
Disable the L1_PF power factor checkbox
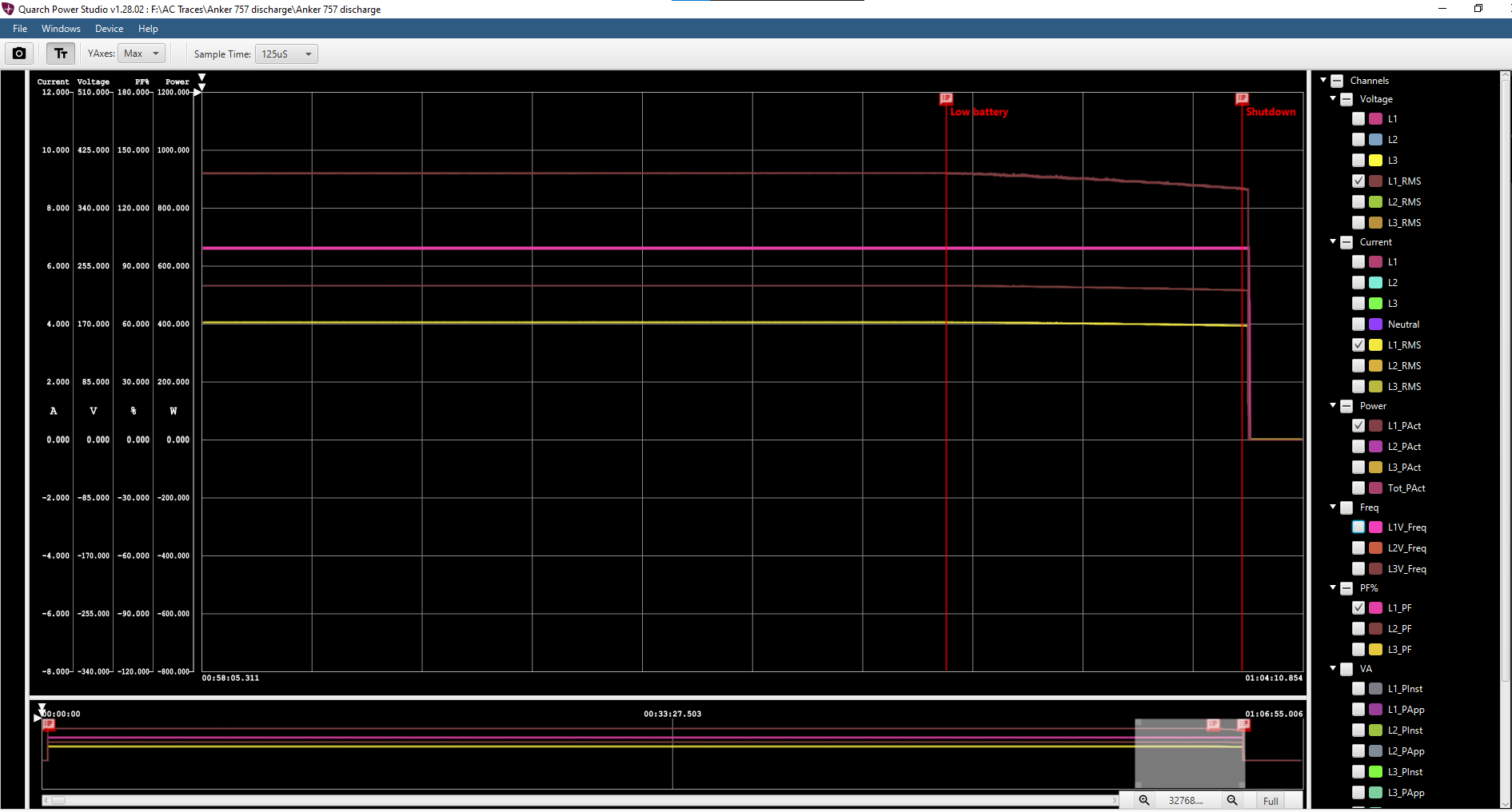[1358, 607]
